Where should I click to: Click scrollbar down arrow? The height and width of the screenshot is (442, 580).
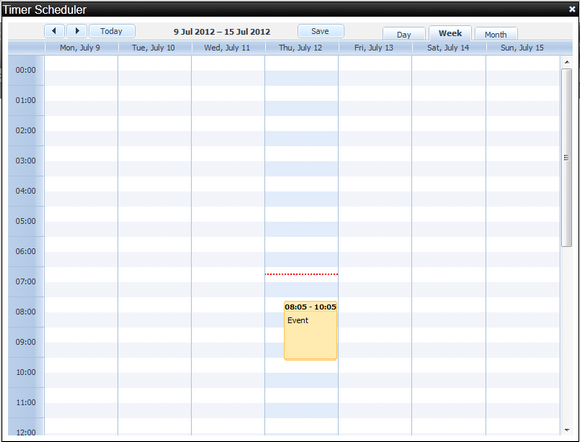point(566,430)
